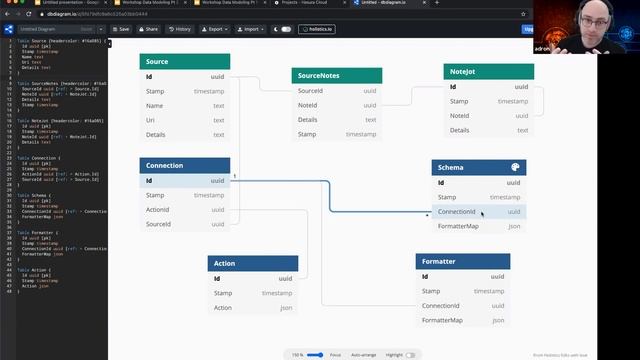
Task: Open a new browser tab
Action: [437, 3]
